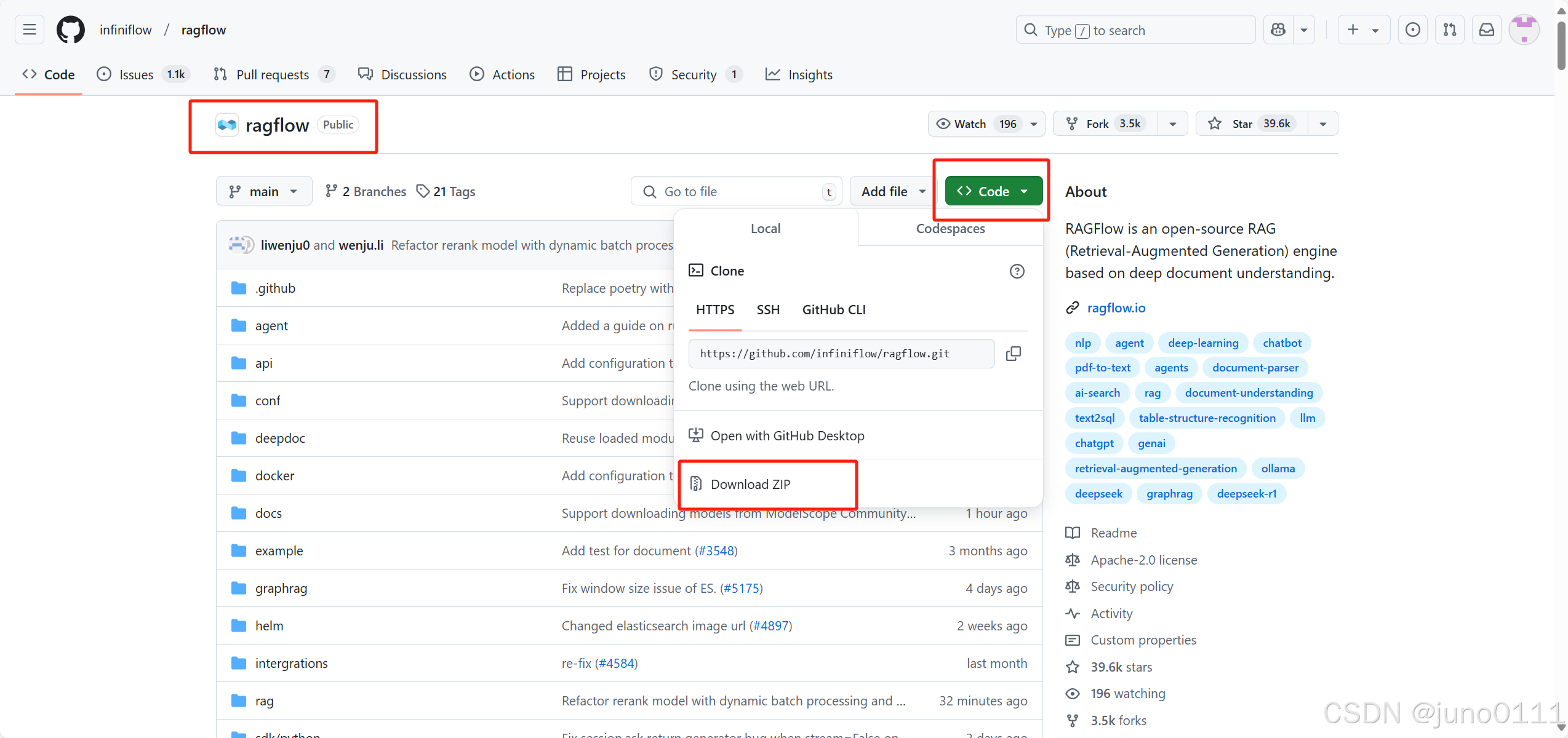Open the GitHub navigation hamburger menu

tap(28, 29)
